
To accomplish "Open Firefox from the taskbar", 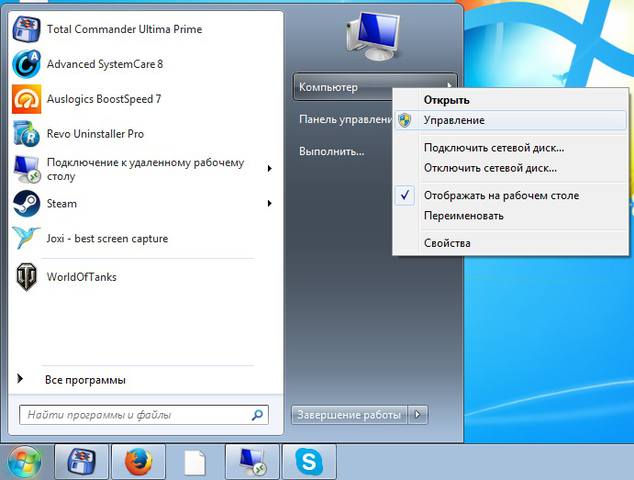I will pyautogui.click(x=138, y=462).
